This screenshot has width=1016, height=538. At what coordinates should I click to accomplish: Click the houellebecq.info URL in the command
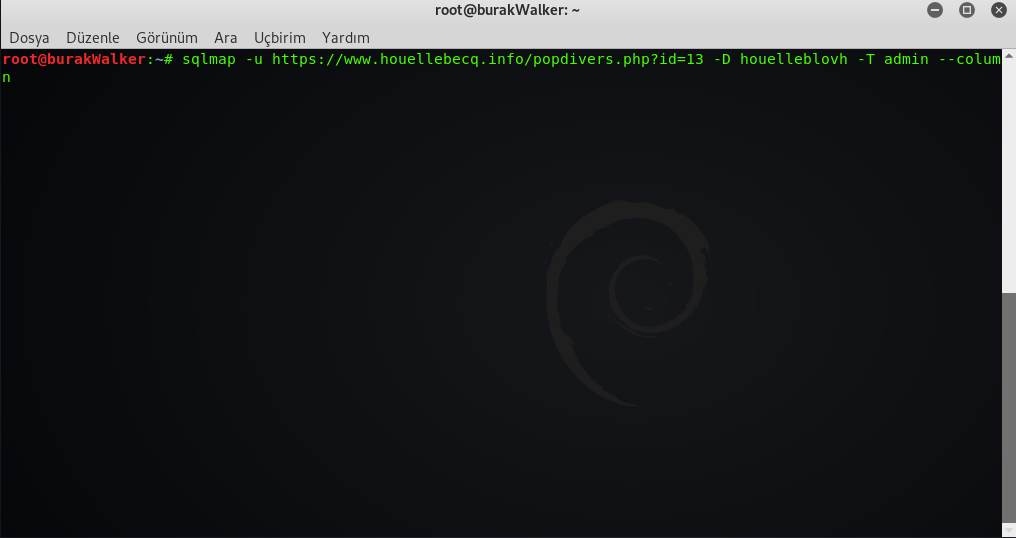487,60
